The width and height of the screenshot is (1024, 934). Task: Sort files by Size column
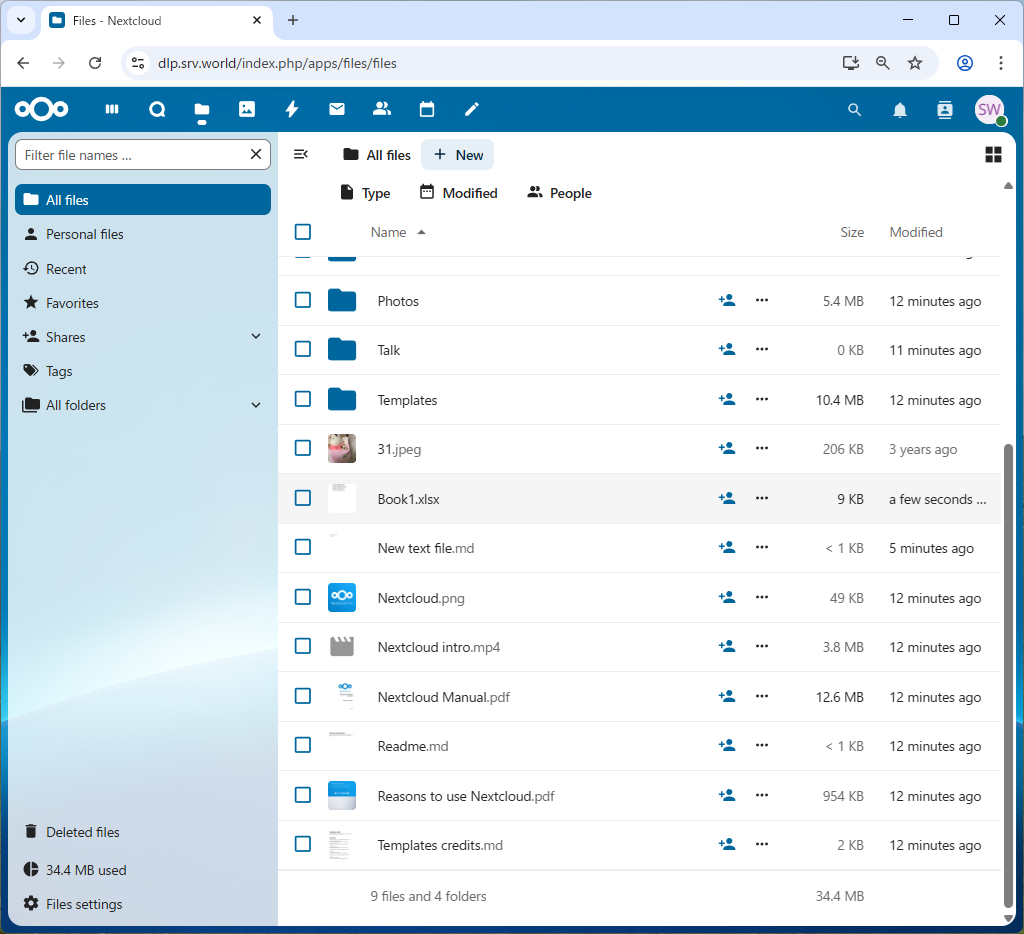tap(852, 233)
